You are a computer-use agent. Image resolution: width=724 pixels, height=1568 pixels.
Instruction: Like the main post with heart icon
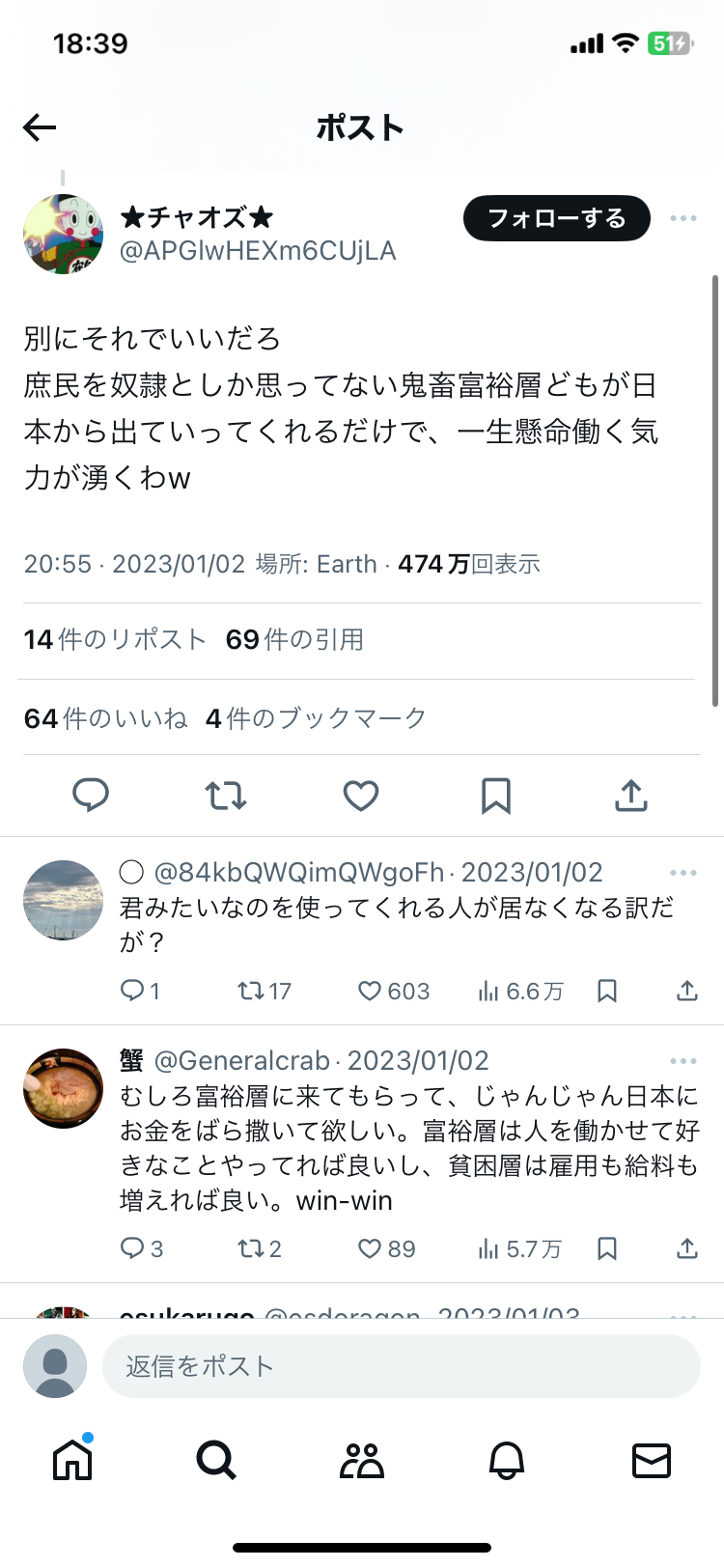[x=361, y=796]
